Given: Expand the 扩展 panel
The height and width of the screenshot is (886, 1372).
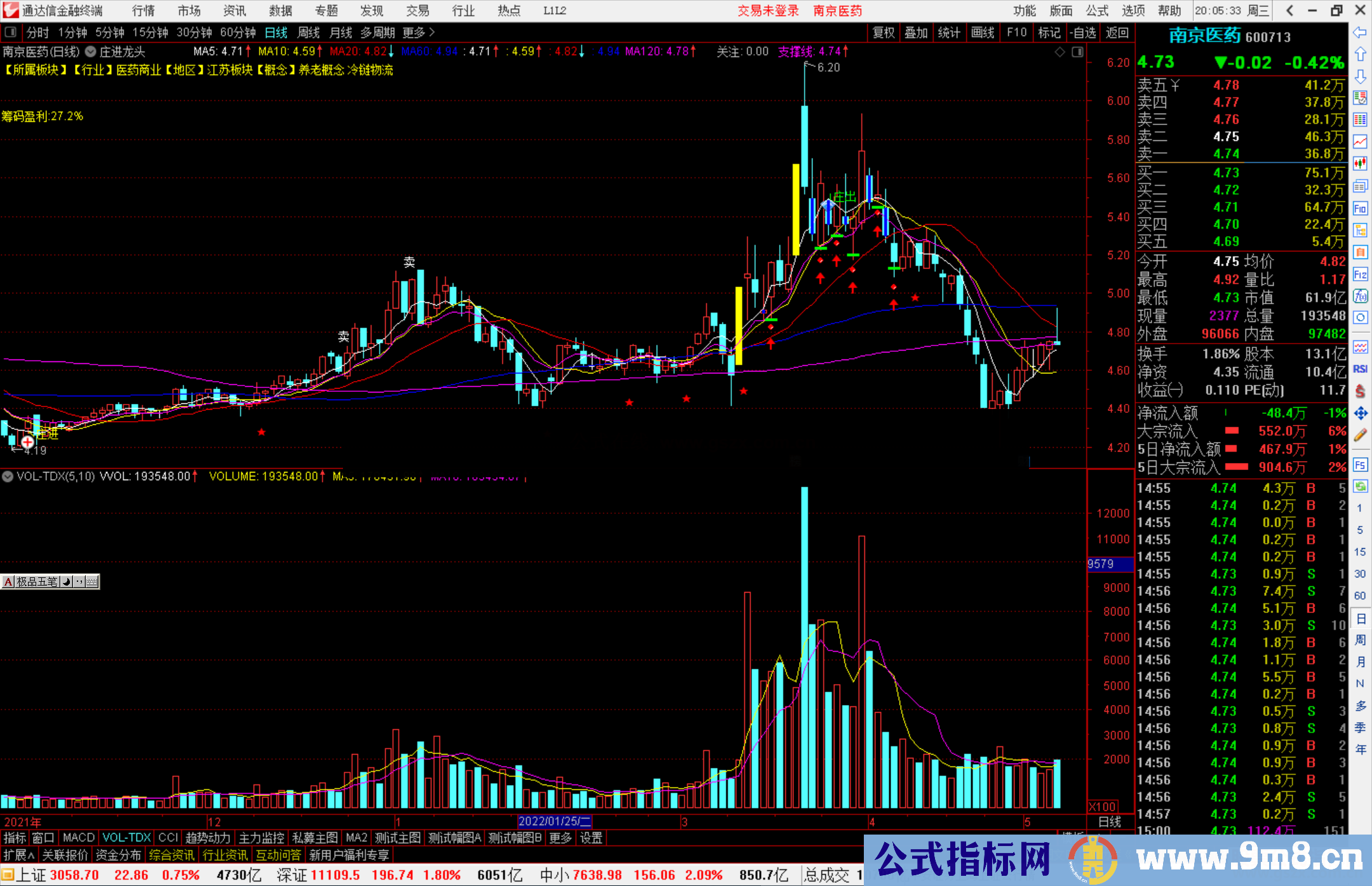Looking at the screenshot, I should pyautogui.click(x=19, y=855).
